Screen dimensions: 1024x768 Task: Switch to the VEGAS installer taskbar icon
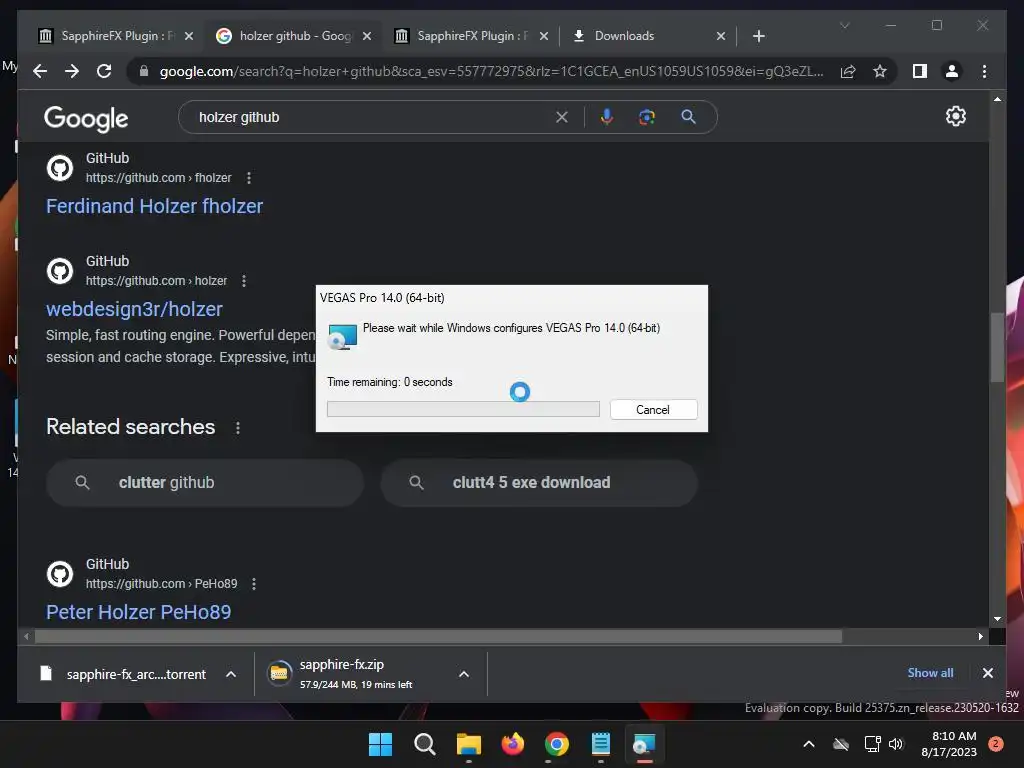coord(644,744)
